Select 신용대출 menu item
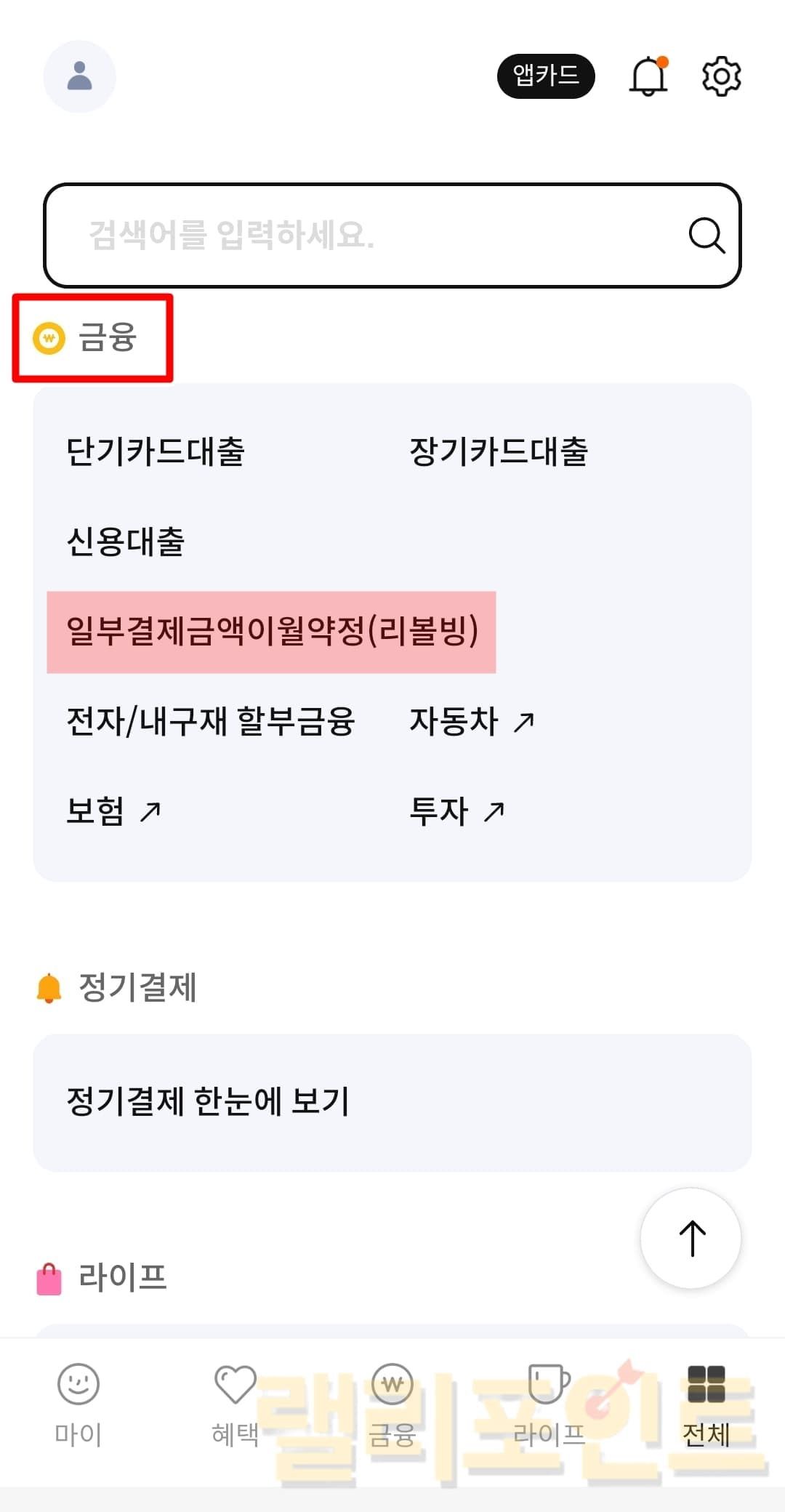This screenshot has height=1512, width=785. (x=126, y=542)
